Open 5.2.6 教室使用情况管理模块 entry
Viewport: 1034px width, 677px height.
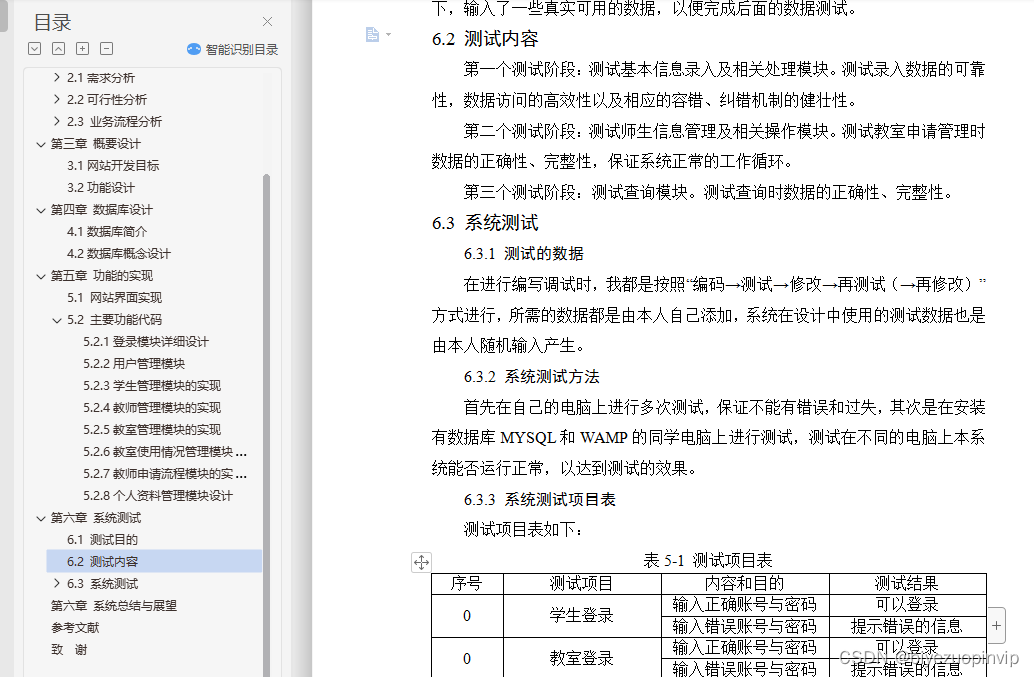coord(165,452)
